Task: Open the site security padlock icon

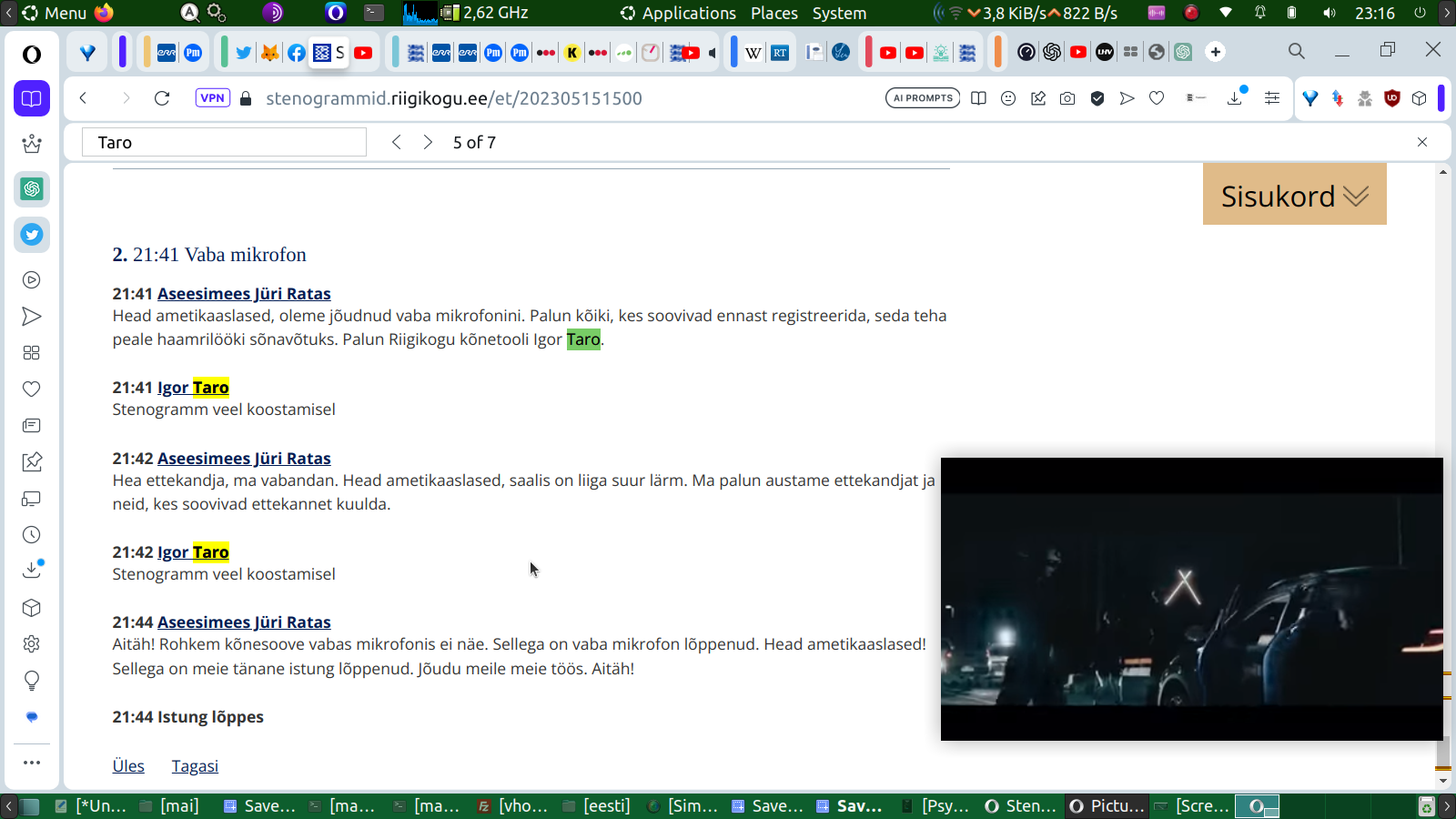Action: (x=246, y=98)
